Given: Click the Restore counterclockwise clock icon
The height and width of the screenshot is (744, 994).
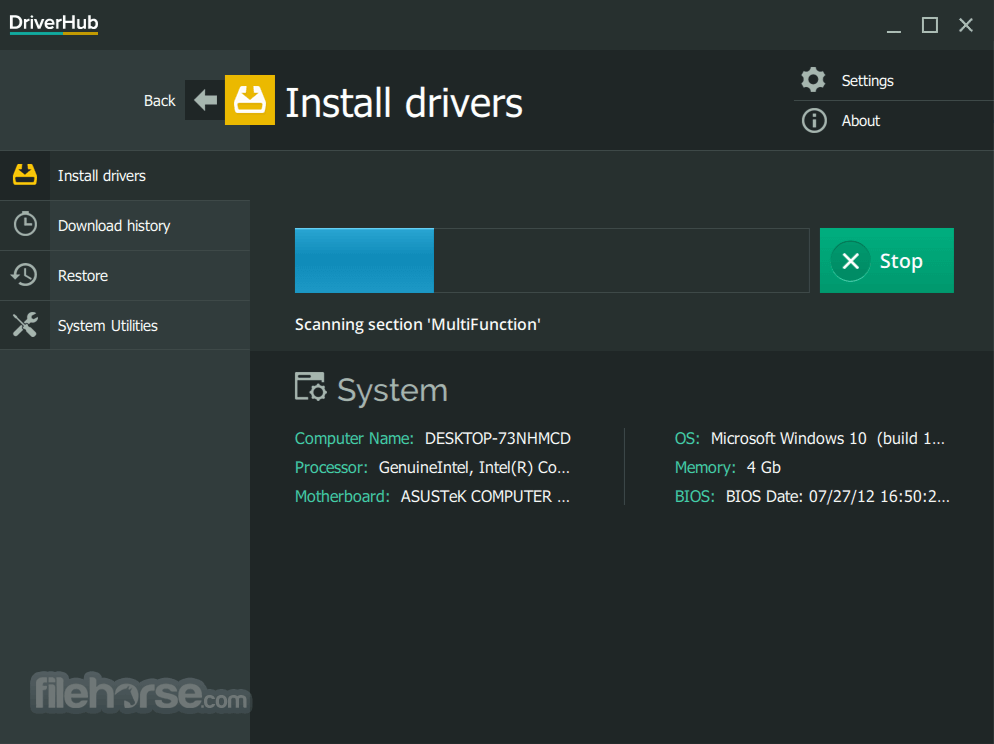Looking at the screenshot, I should tap(25, 274).
